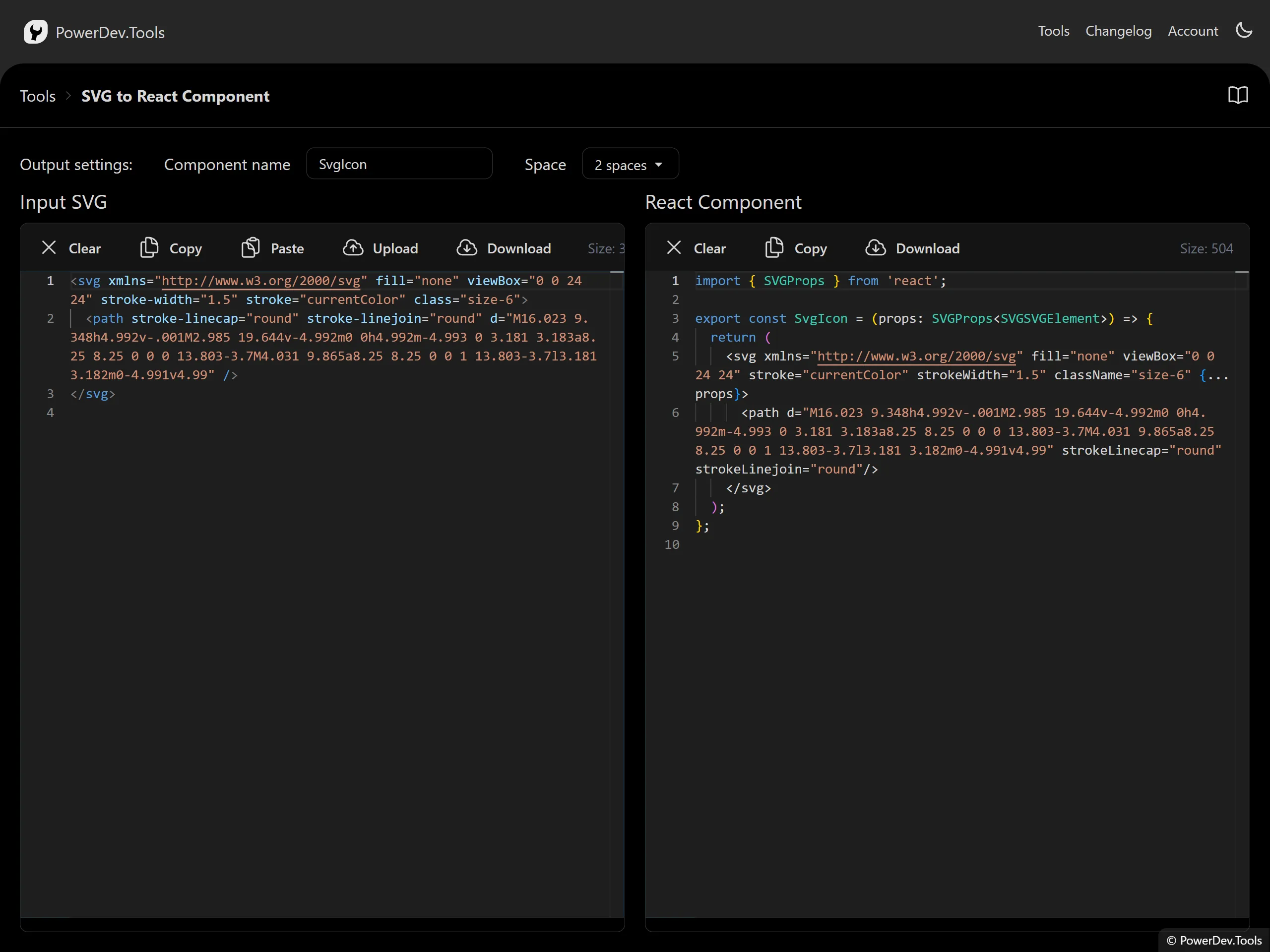This screenshot has height=952, width=1270.
Task: Upload an SVG file
Action: coord(381,248)
